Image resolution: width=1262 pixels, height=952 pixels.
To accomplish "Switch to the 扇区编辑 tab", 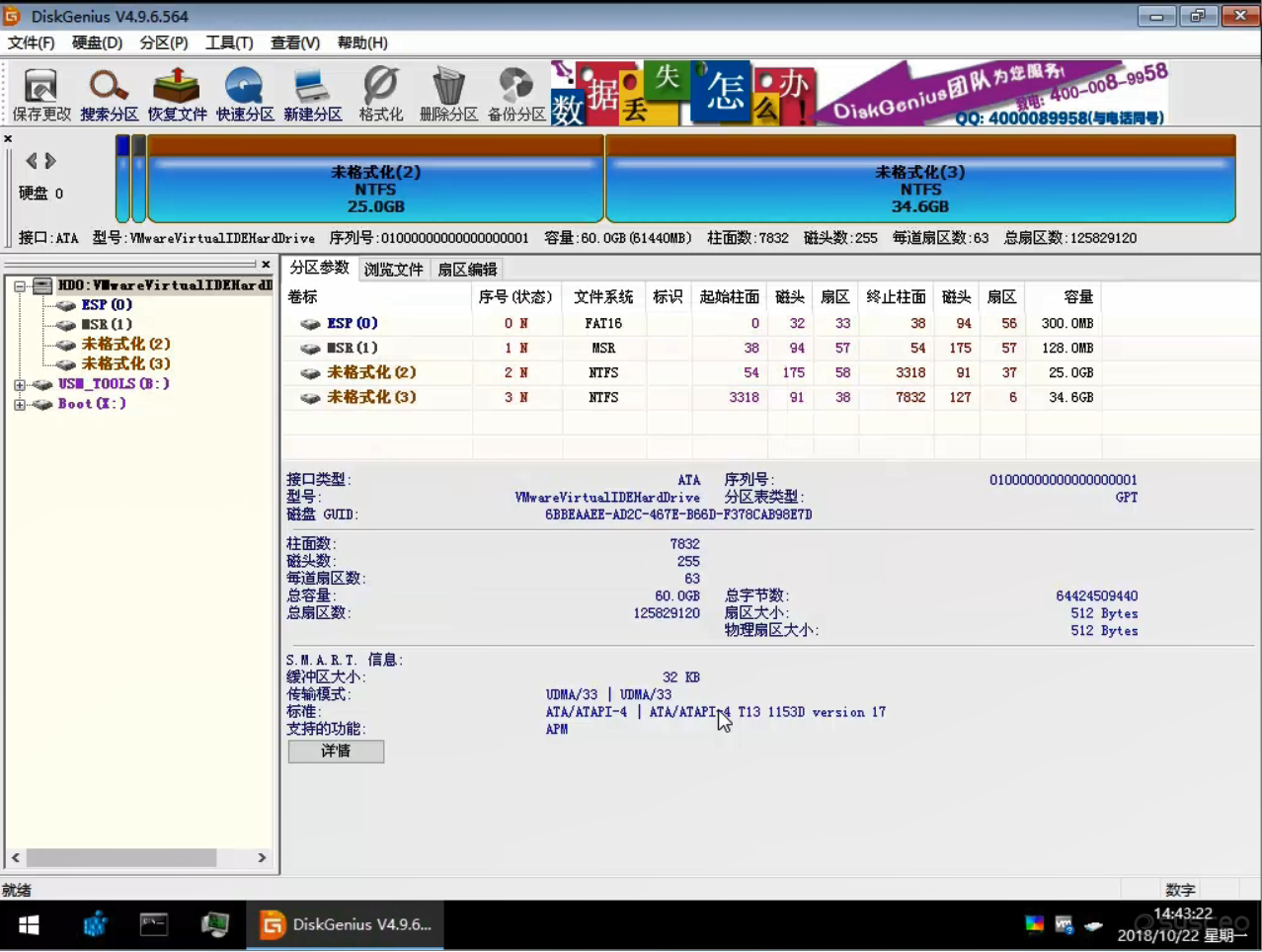I will (467, 269).
